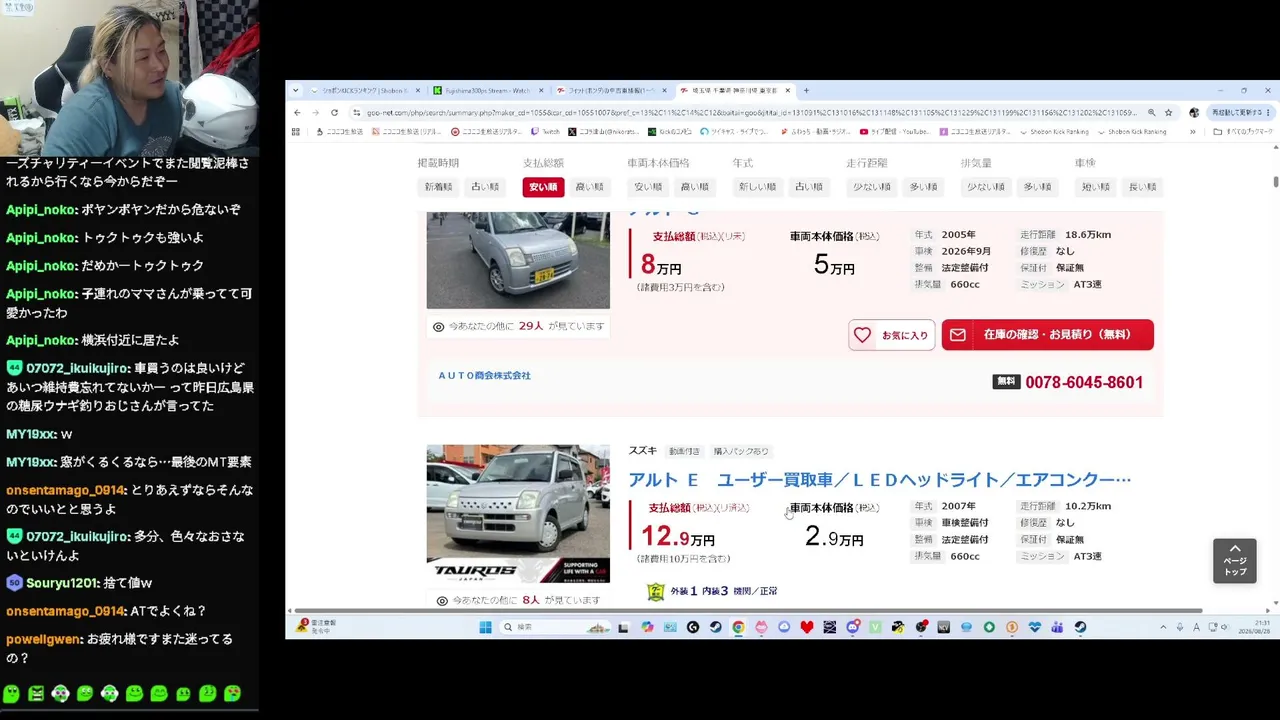Open the すべてのブックマーク folder
Image resolution: width=1280 pixels, height=720 pixels.
coord(1243,131)
